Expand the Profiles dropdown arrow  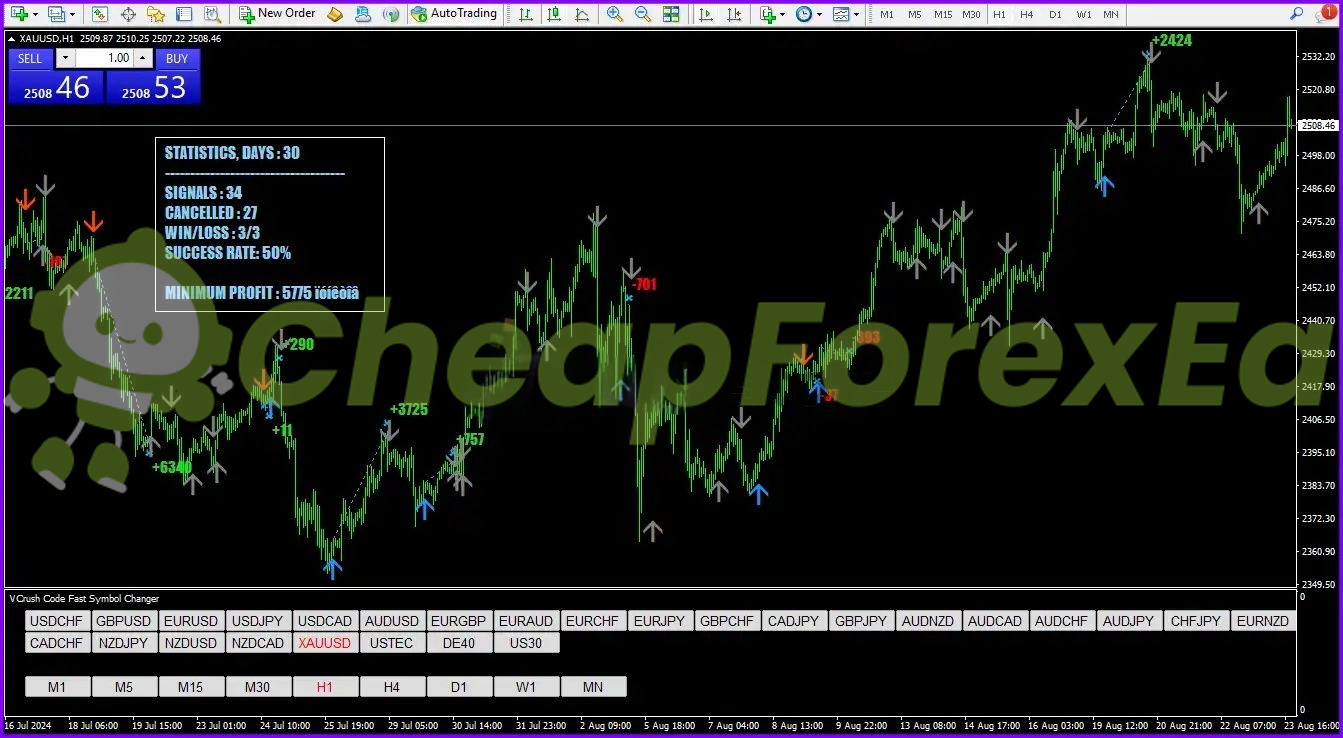[x=73, y=14]
